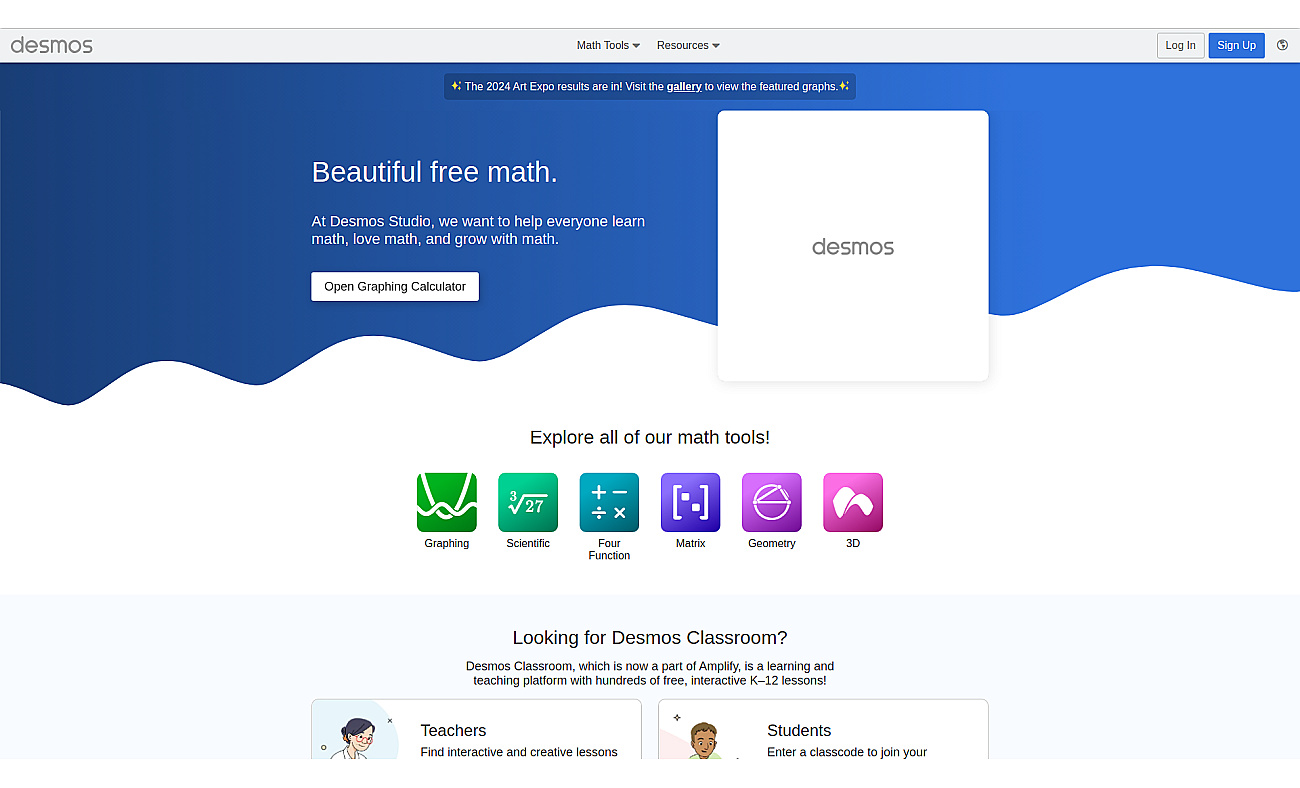Open the Graphing calculator icon
The width and height of the screenshot is (1300, 788).
point(447,502)
